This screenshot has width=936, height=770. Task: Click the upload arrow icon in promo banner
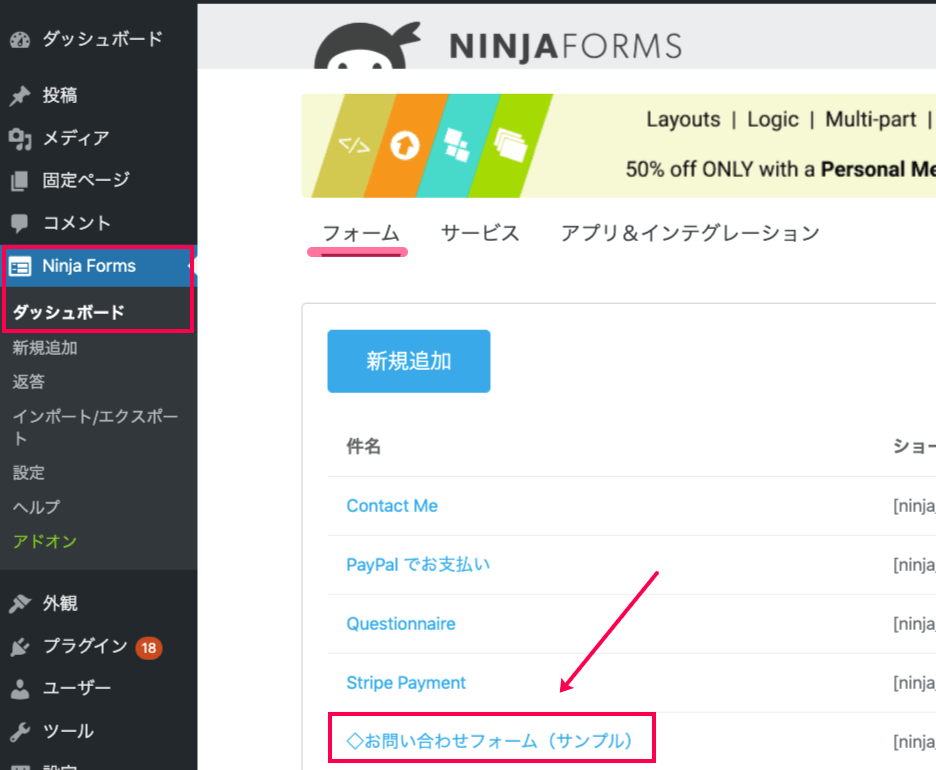tap(405, 146)
